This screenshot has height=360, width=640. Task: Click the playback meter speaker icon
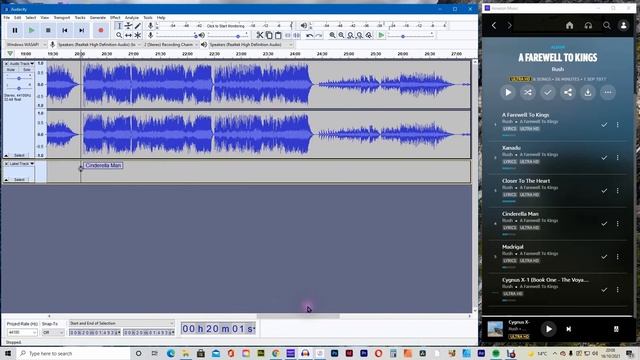[304, 25]
